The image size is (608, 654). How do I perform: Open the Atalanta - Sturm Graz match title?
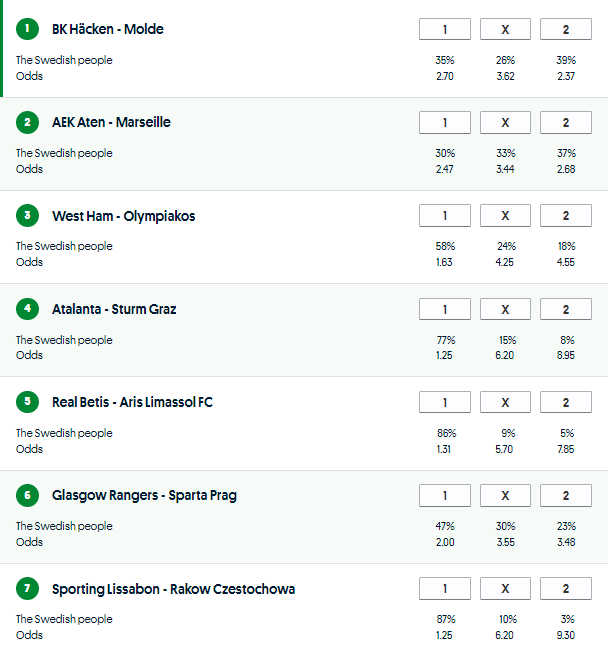point(114,309)
